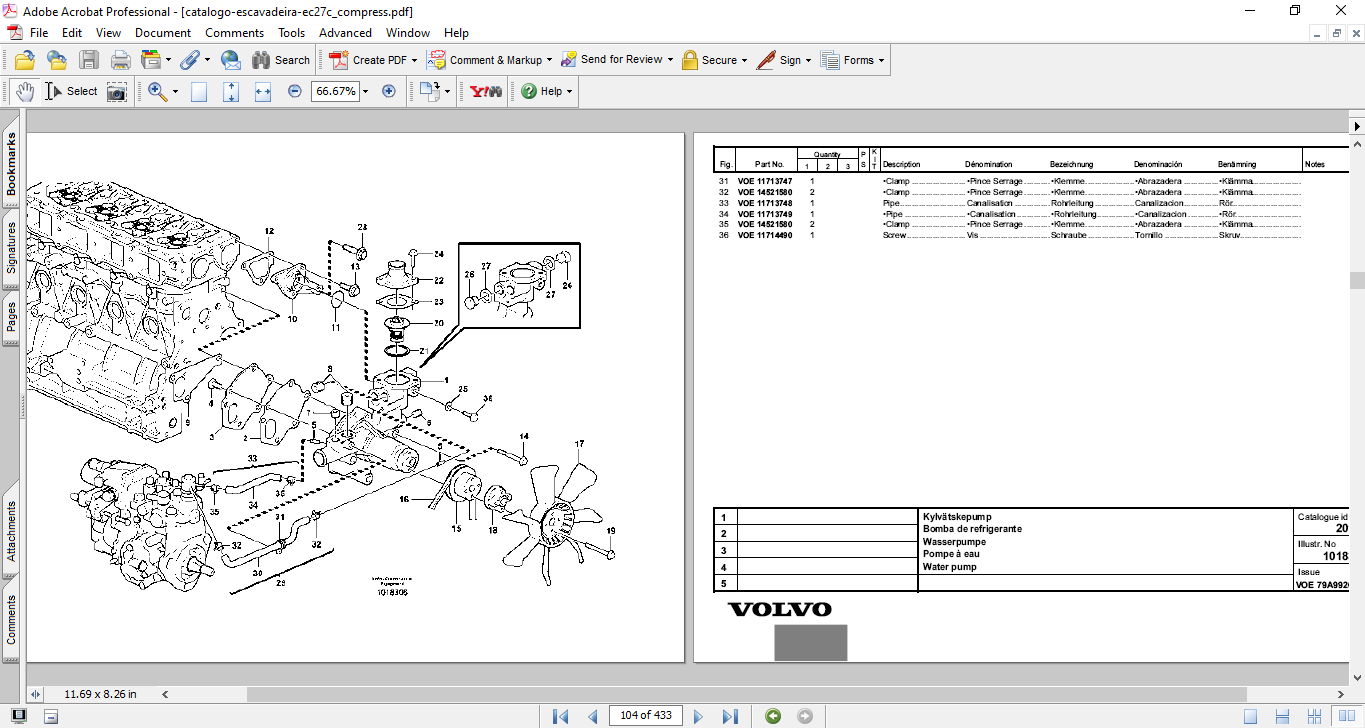Expand the Comment & Markup dropdown
Screen dimensions: 1365x728
[x=550, y=60]
